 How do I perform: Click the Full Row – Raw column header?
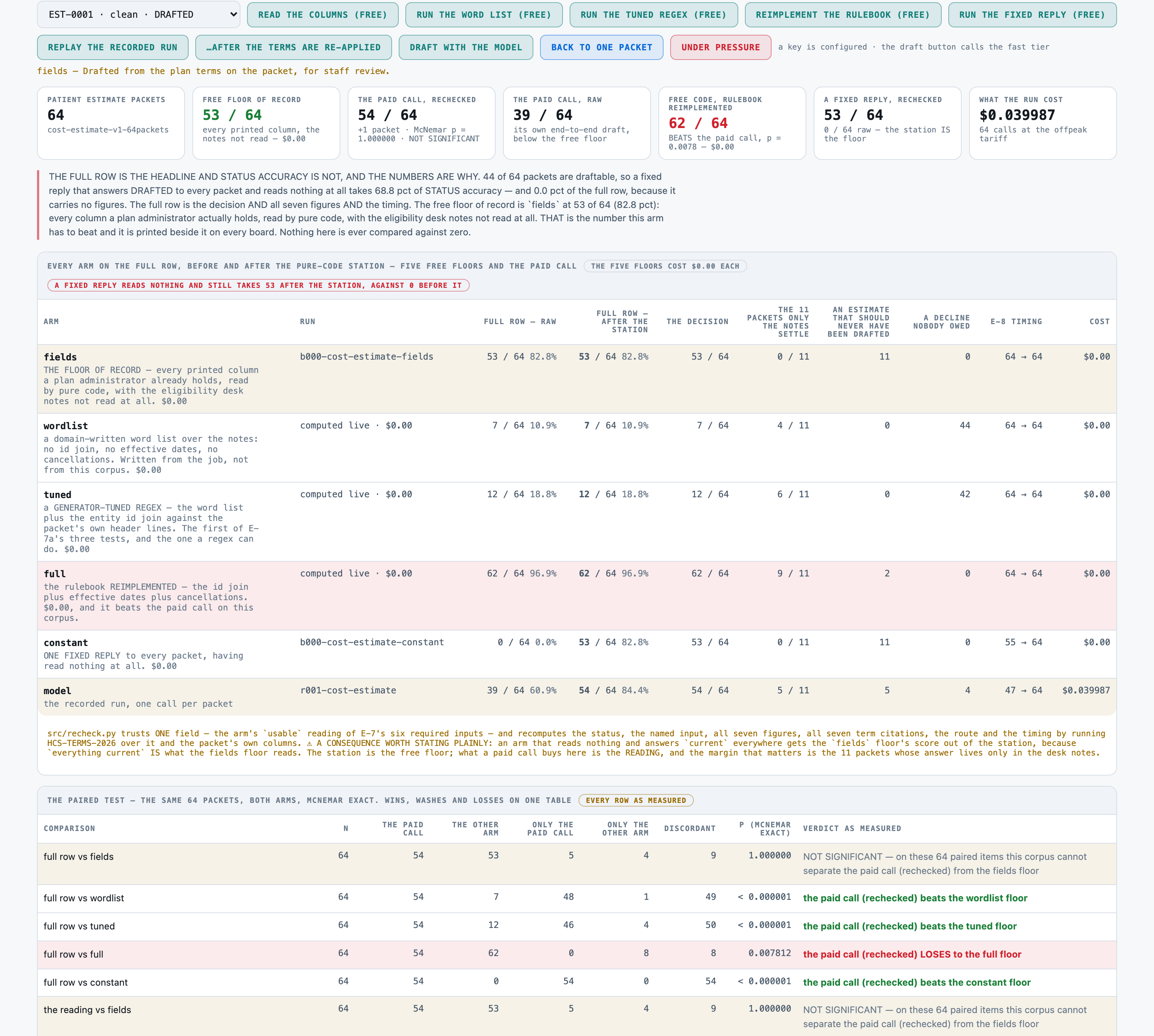point(520,322)
